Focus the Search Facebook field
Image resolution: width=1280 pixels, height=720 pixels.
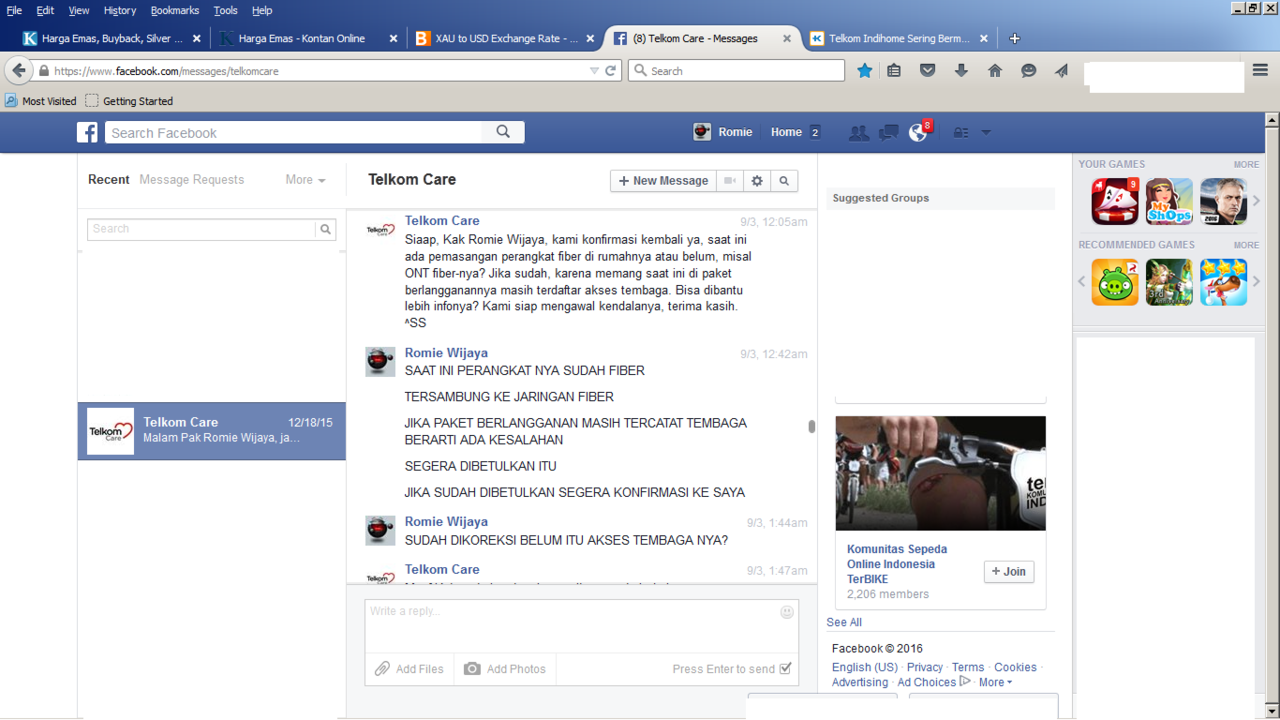click(x=293, y=132)
